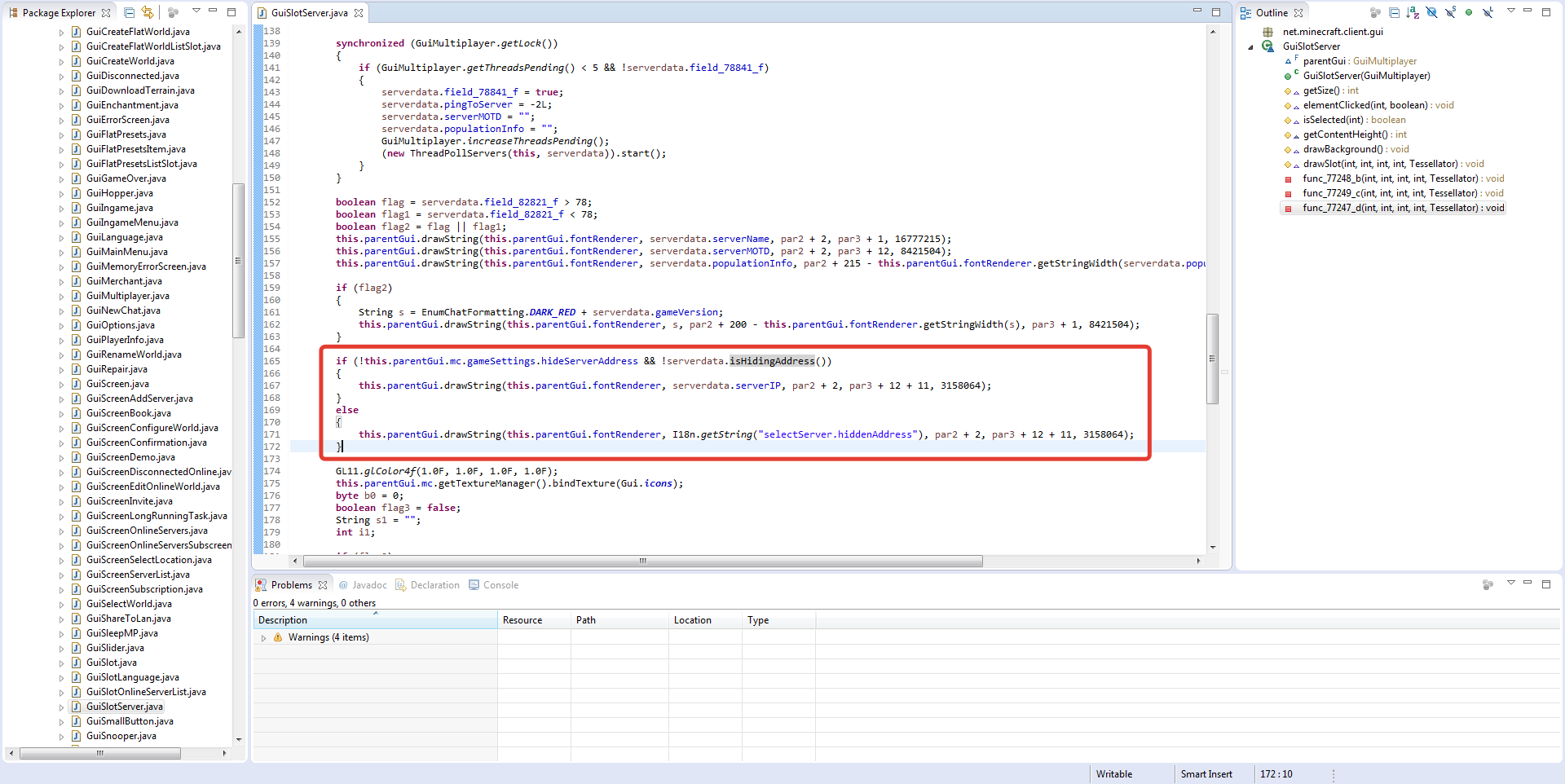Open GuiMultiplayer.java in Package Explorer
The image size is (1565, 784).
coord(127,296)
